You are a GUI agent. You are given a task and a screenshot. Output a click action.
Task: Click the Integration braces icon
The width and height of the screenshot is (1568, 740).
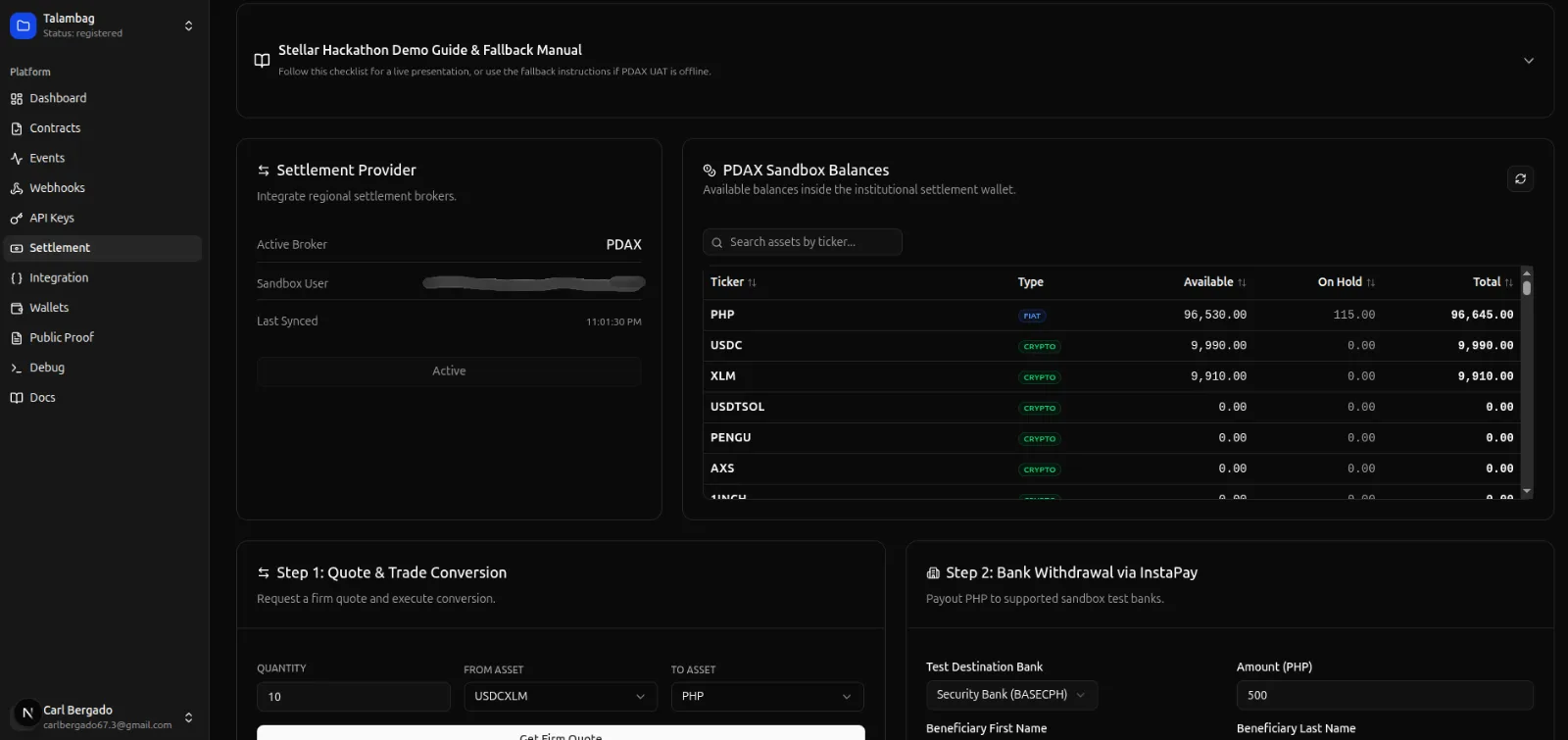tap(17, 278)
